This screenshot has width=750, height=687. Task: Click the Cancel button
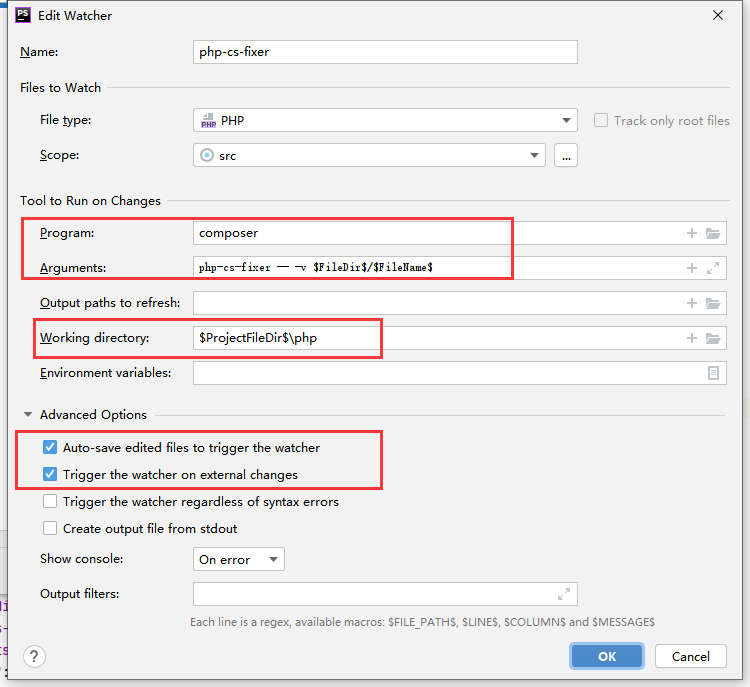pos(690,656)
